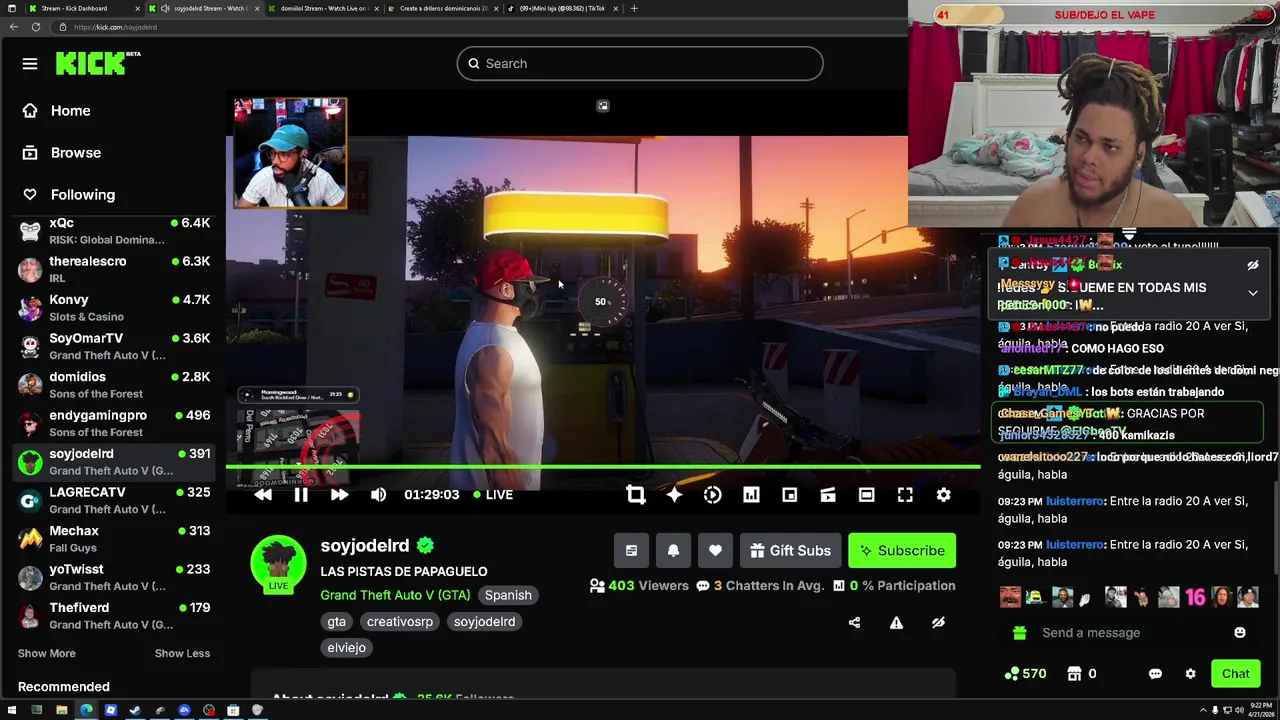Open the emoji picker in chat
Viewport: 1280px width, 720px height.
(1240, 633)
